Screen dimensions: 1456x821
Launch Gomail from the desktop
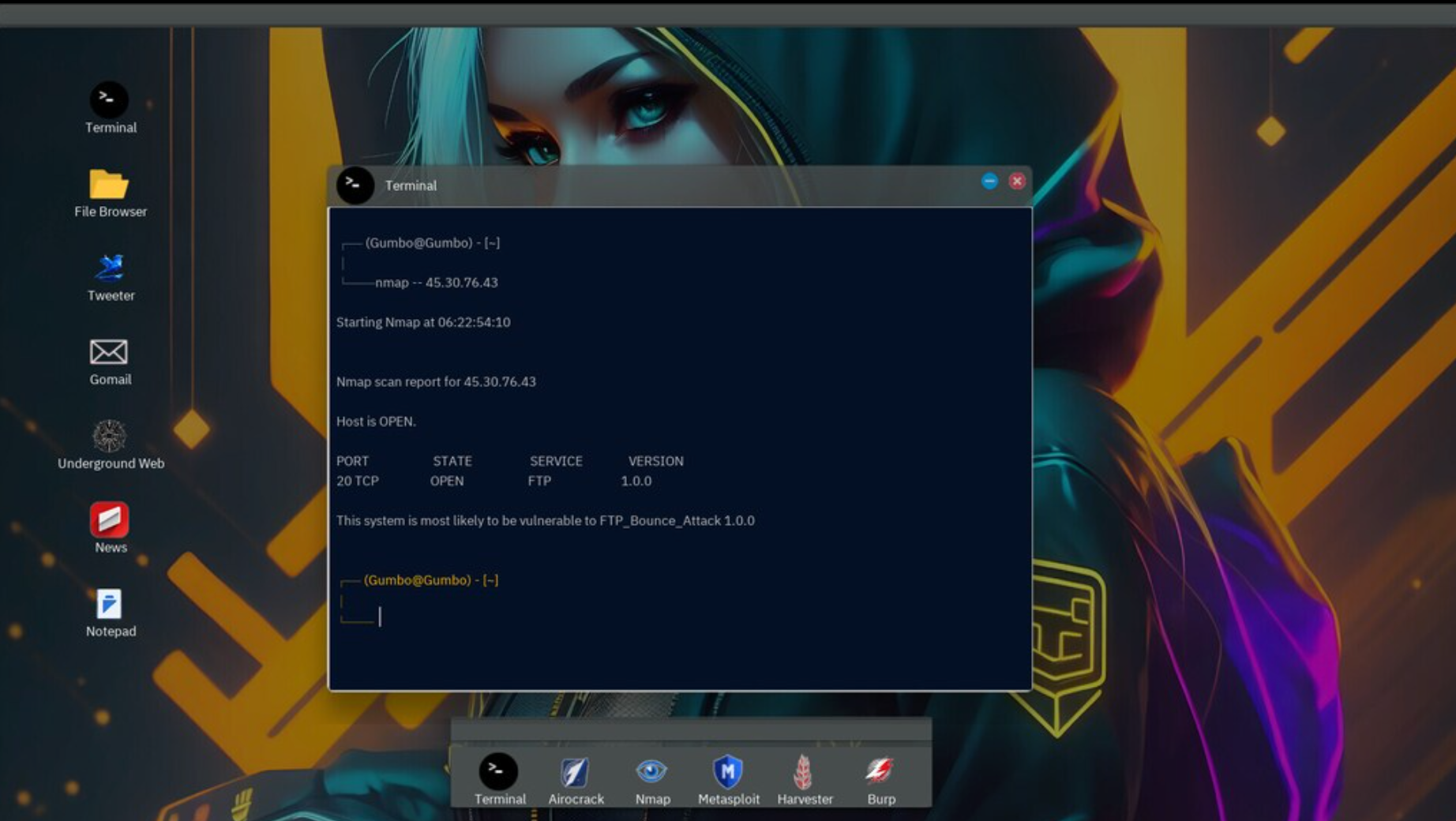point(110,352)
